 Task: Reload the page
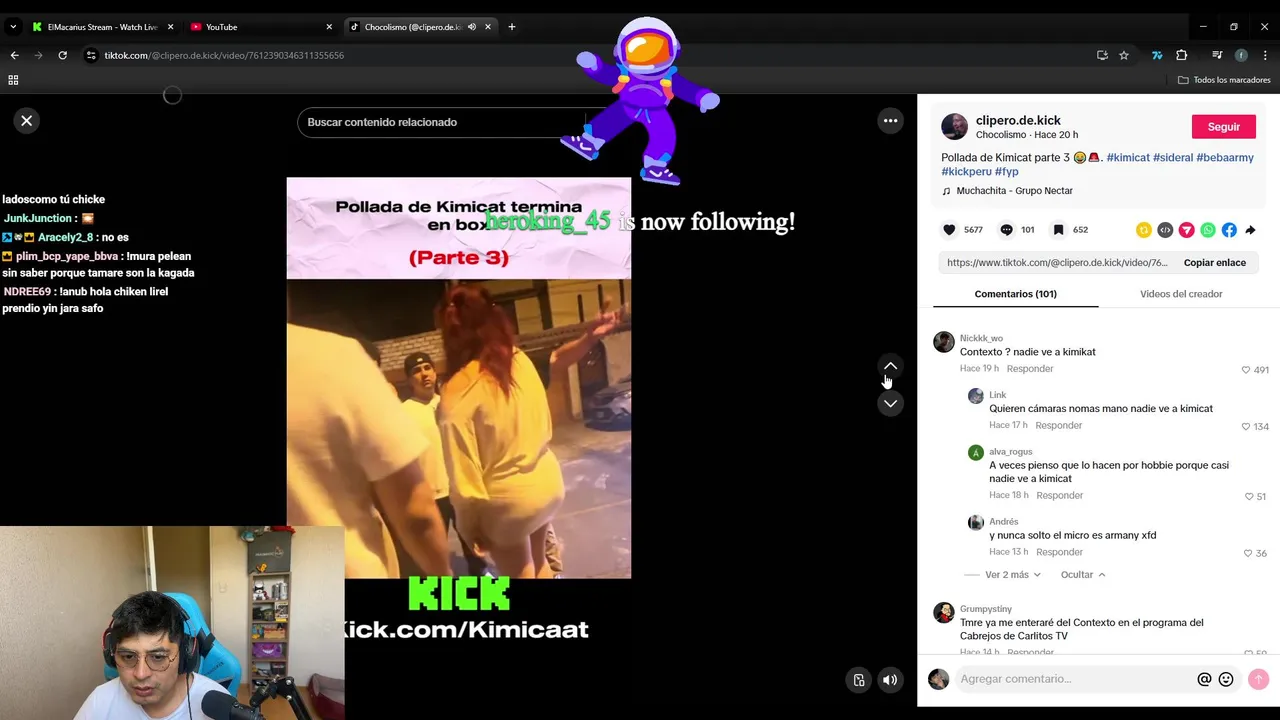click(x=62, y=55)
